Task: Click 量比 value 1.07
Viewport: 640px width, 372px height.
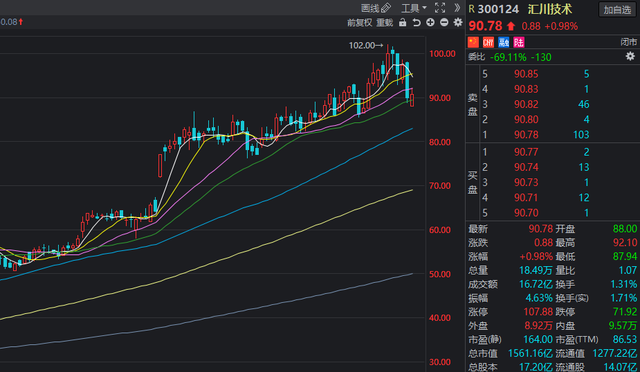Action: 627,270
